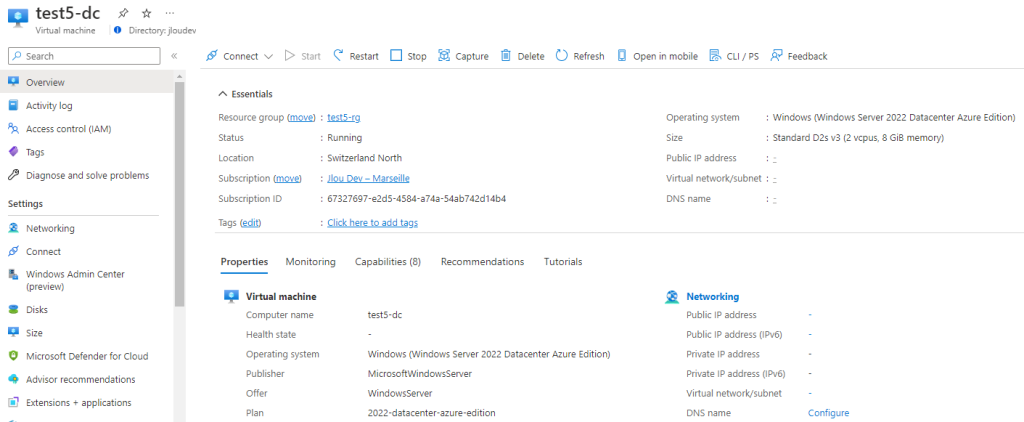Image resolution: width=1024 pixels, height=422 pixels.
Task: Focus the sidebar Search field
Action: 84,56
